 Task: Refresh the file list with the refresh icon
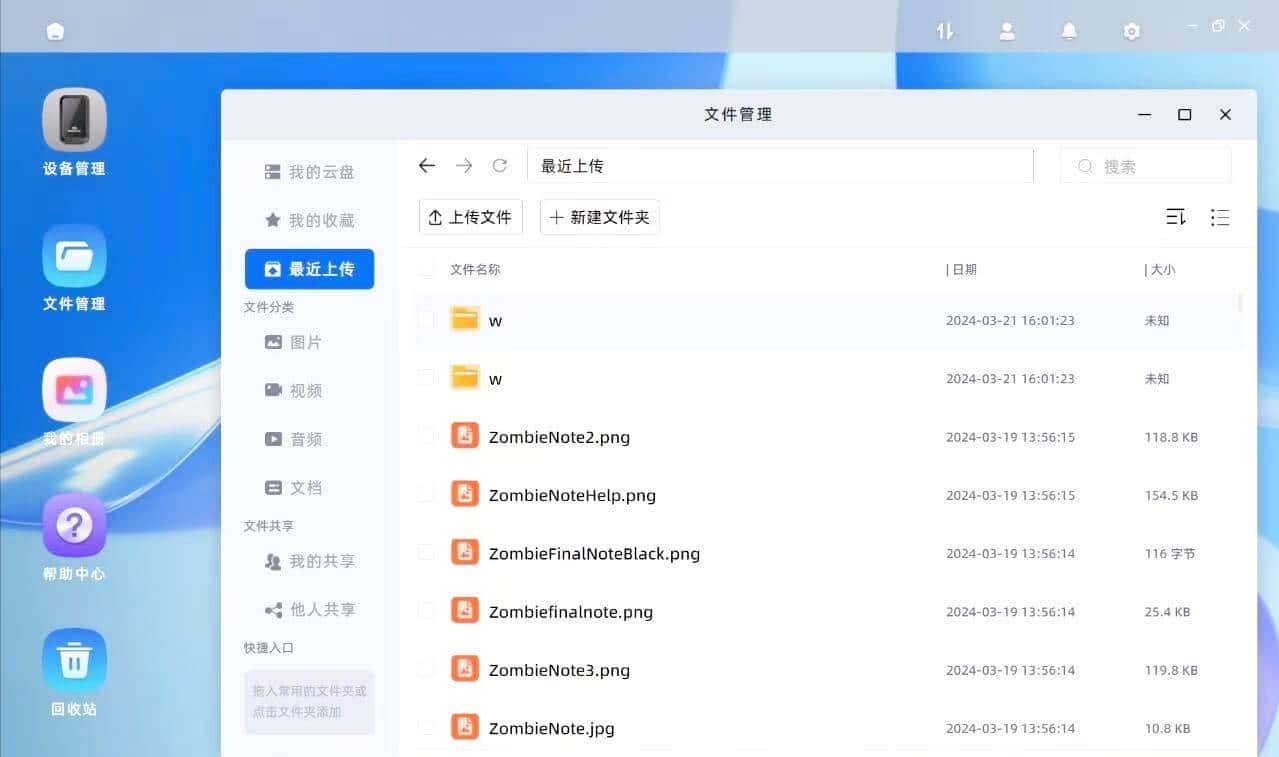coord(500,165)
